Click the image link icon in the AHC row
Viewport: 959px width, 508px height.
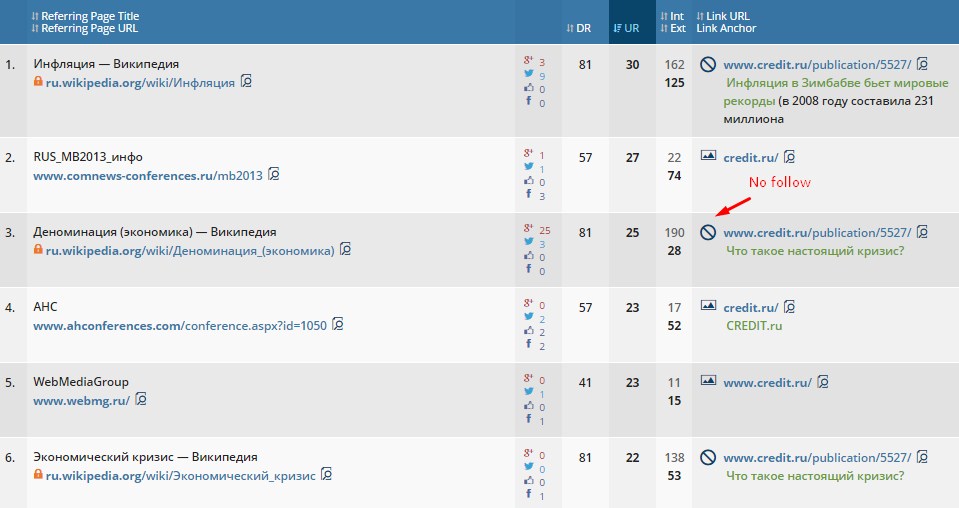click(x=707, y=306)
